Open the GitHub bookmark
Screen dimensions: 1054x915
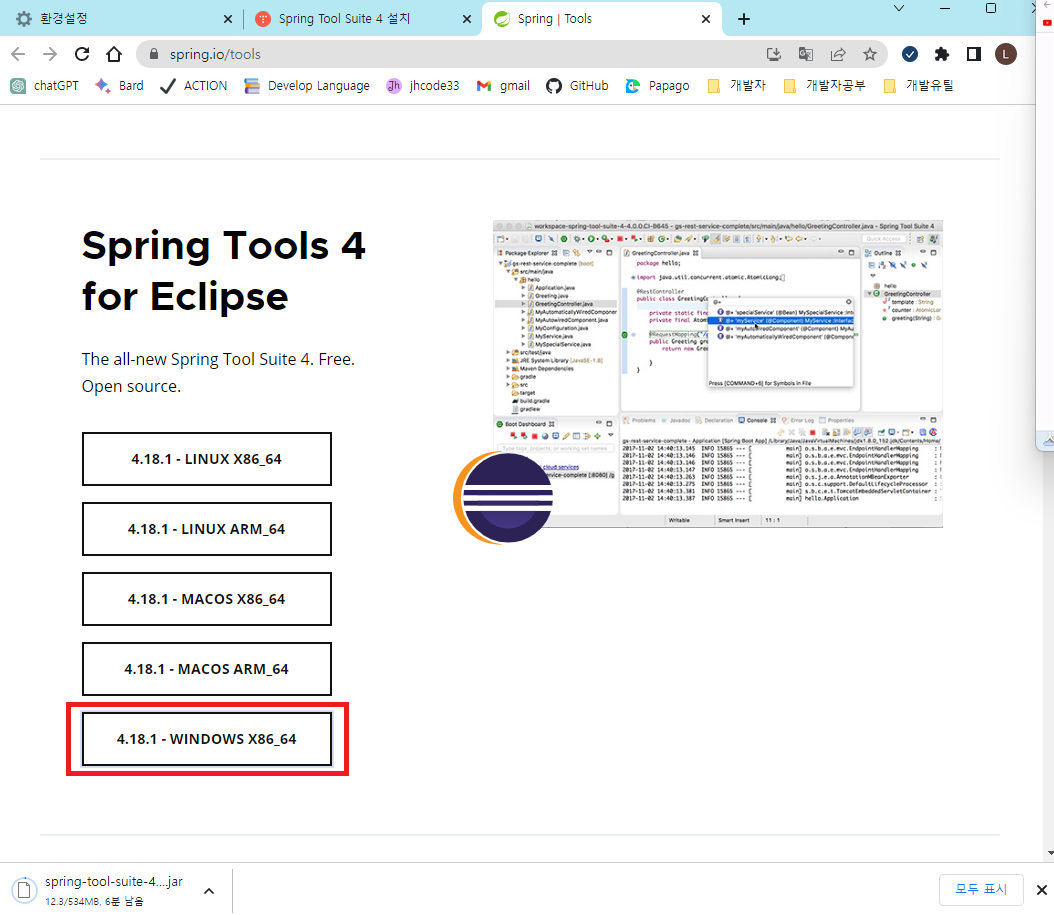(x=577, y=86)
